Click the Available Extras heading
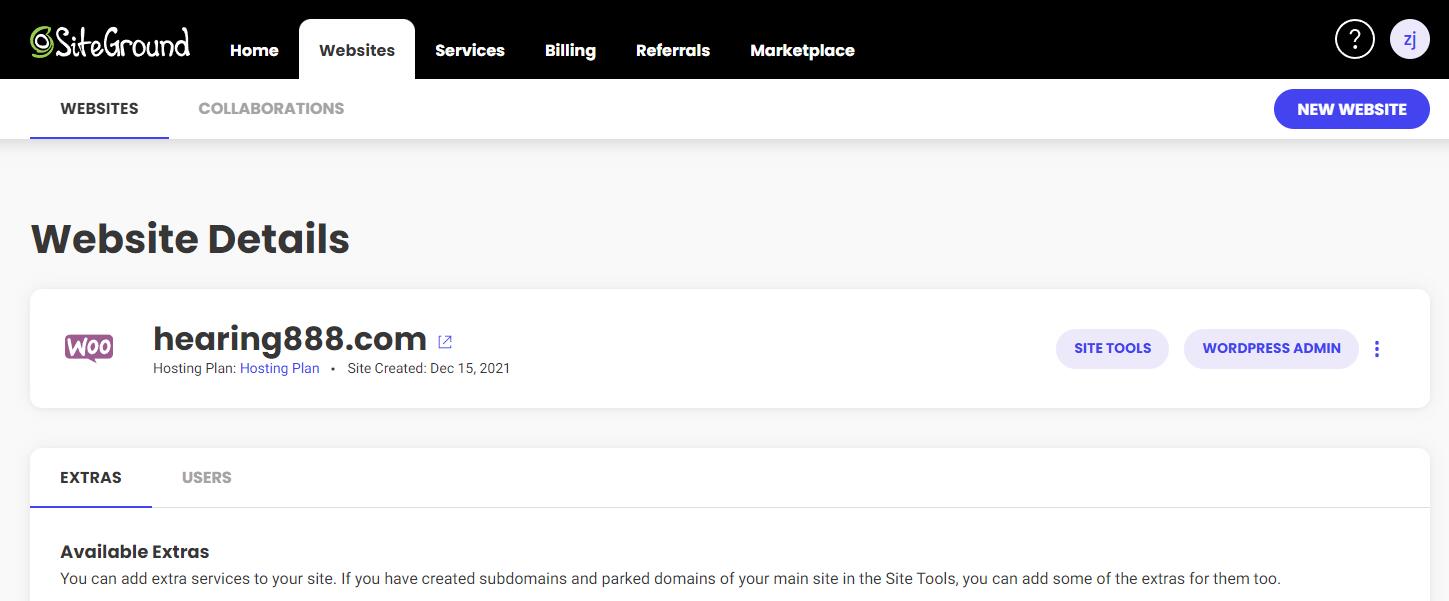The width and height of the screenshot is (1449, 601). tap(135, 551)
